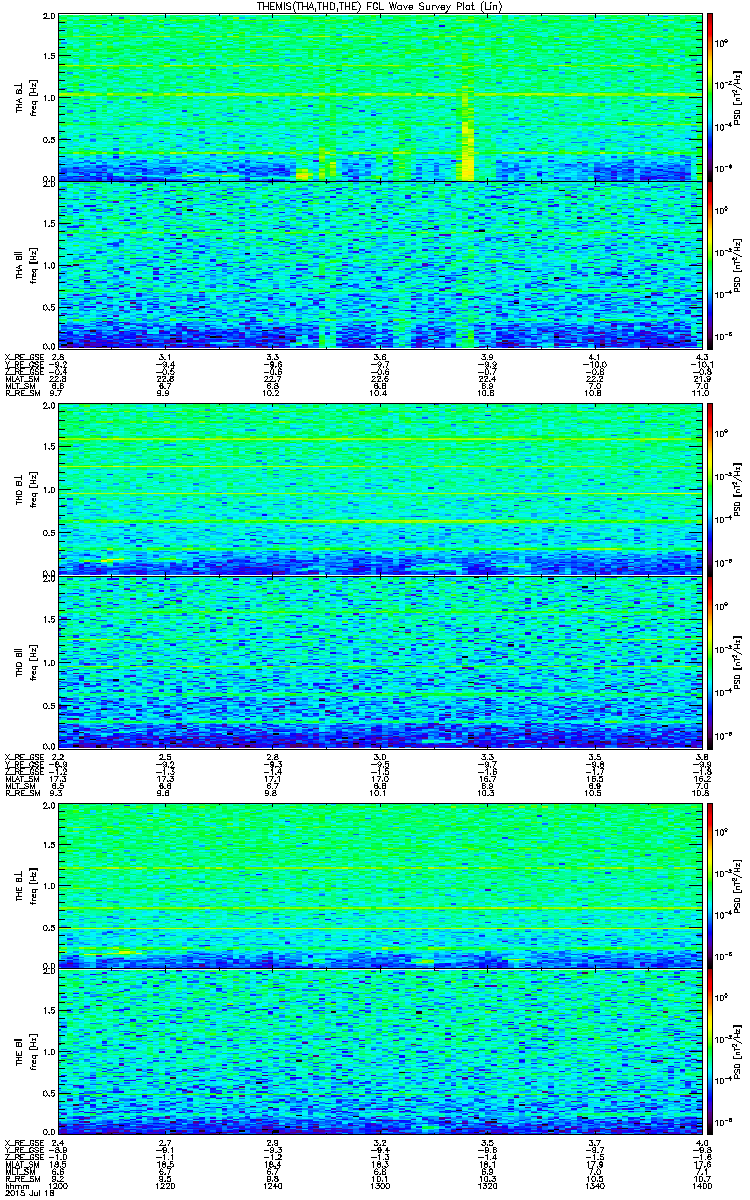Select the color bar beside THA BL panel

point(710,96)
